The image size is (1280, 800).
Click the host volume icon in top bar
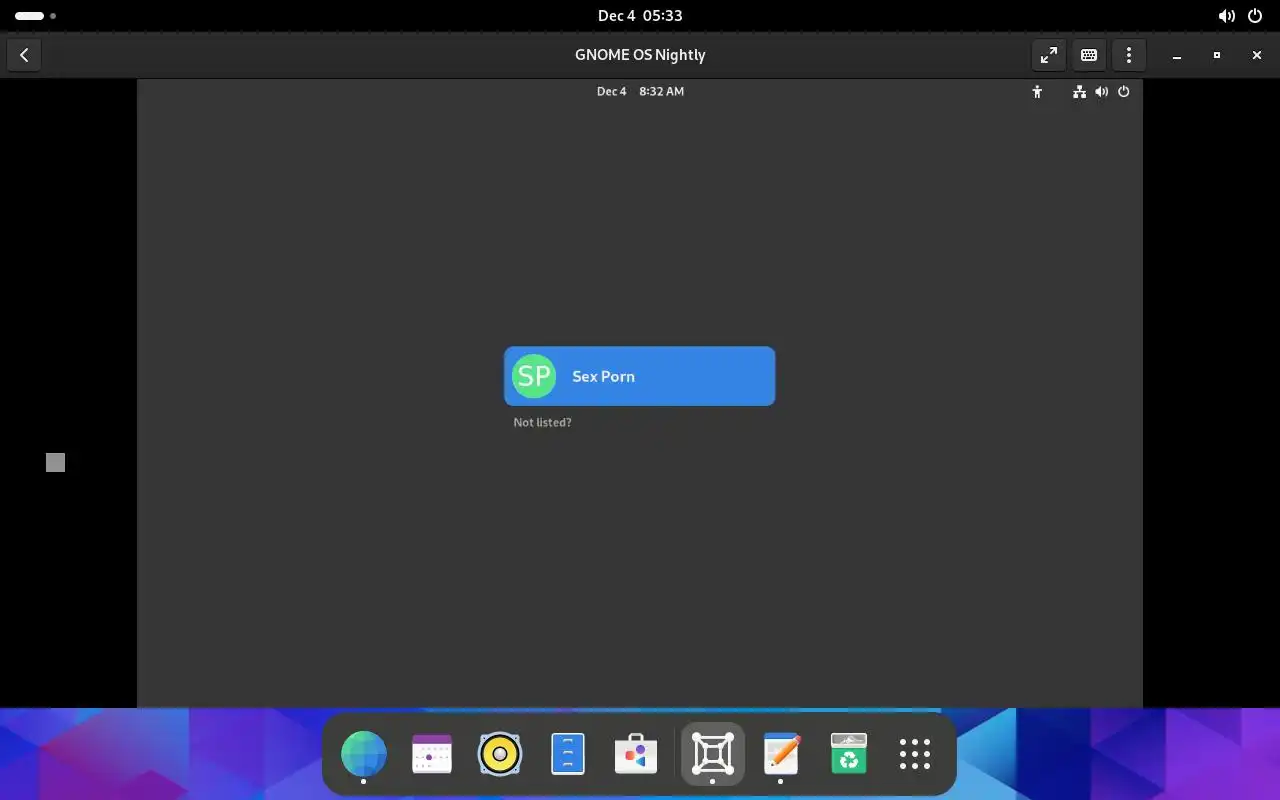click(x=1226, y=16)
